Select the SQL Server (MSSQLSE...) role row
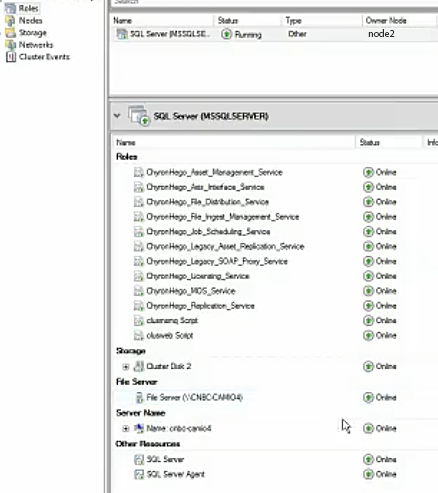 point(274,34)
